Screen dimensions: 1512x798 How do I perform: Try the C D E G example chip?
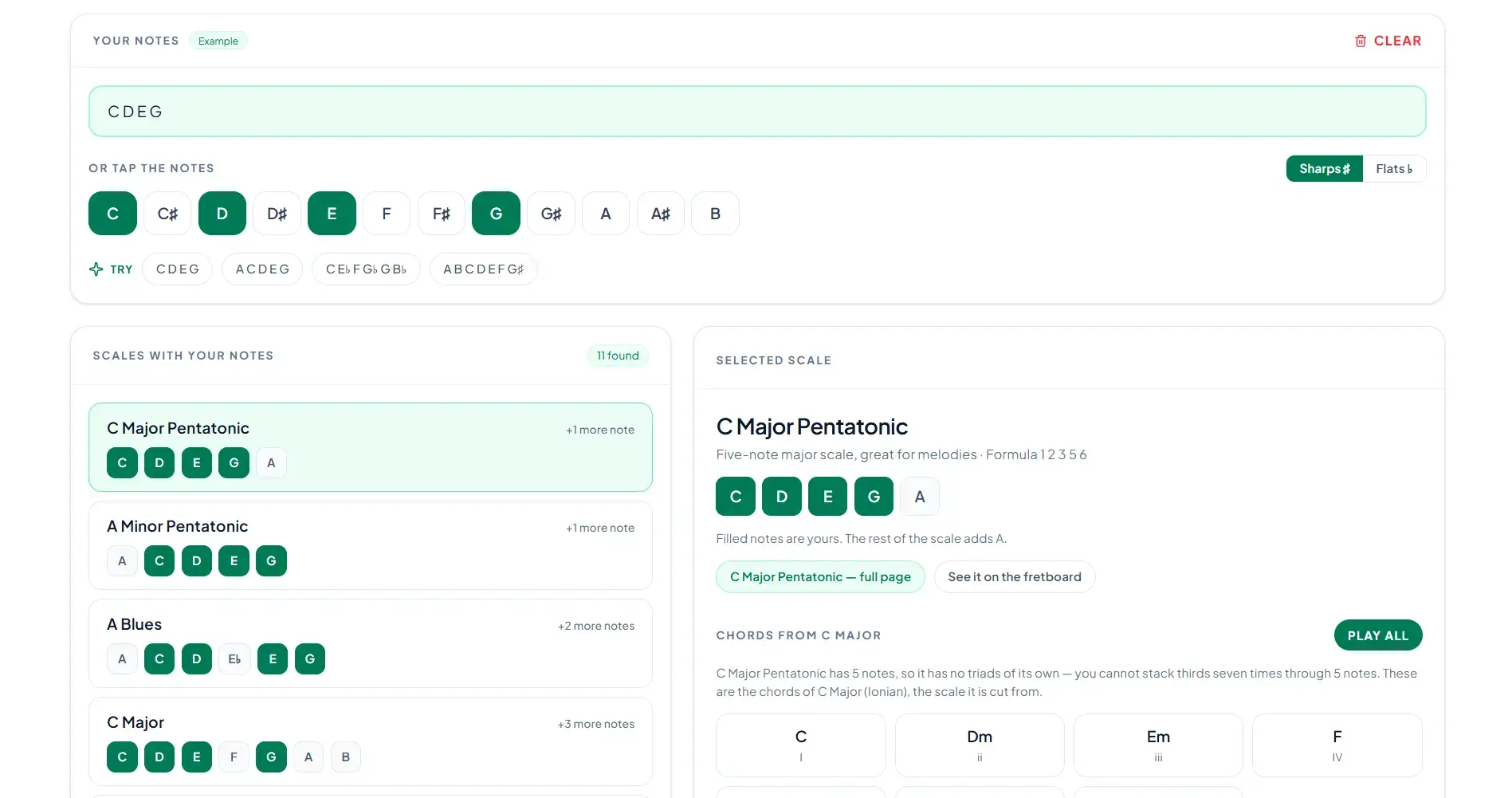[178, 269]
